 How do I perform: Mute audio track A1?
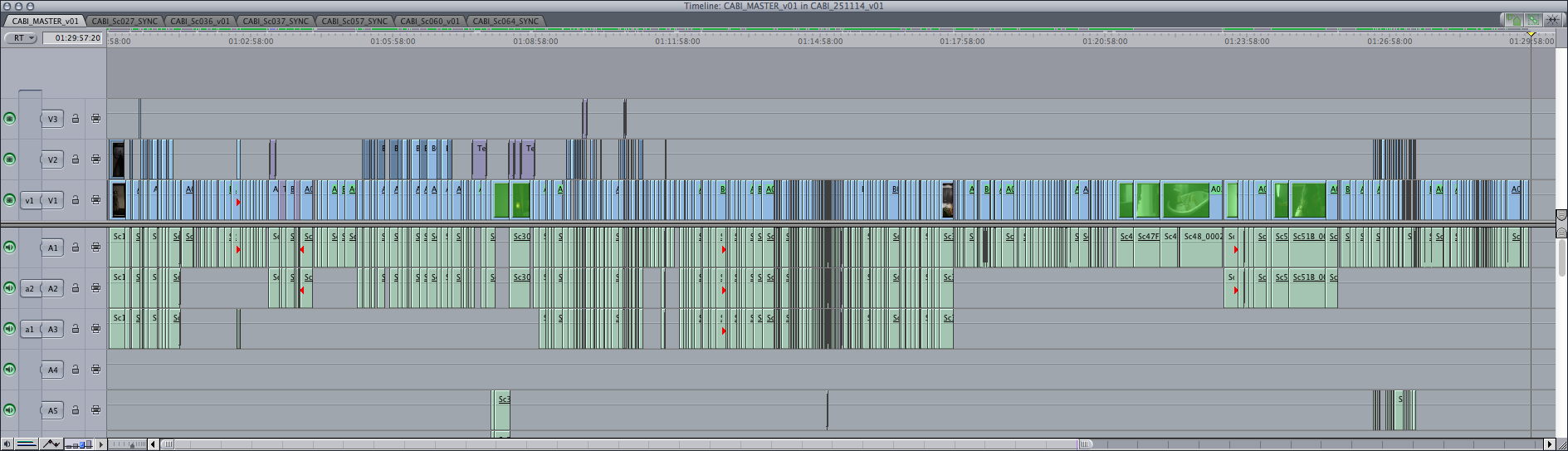pyautogui.click(x=10, y=247)
